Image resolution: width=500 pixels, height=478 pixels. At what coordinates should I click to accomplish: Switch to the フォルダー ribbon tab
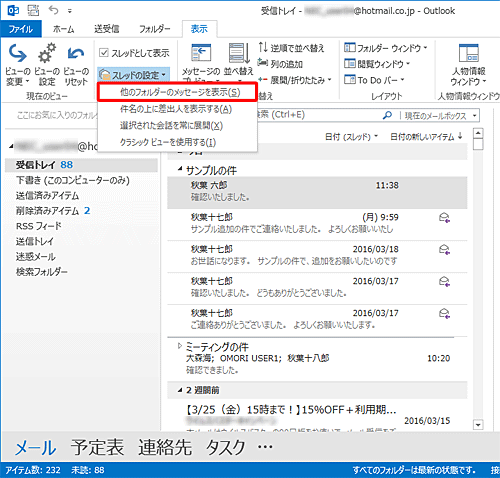pos(154,29)
